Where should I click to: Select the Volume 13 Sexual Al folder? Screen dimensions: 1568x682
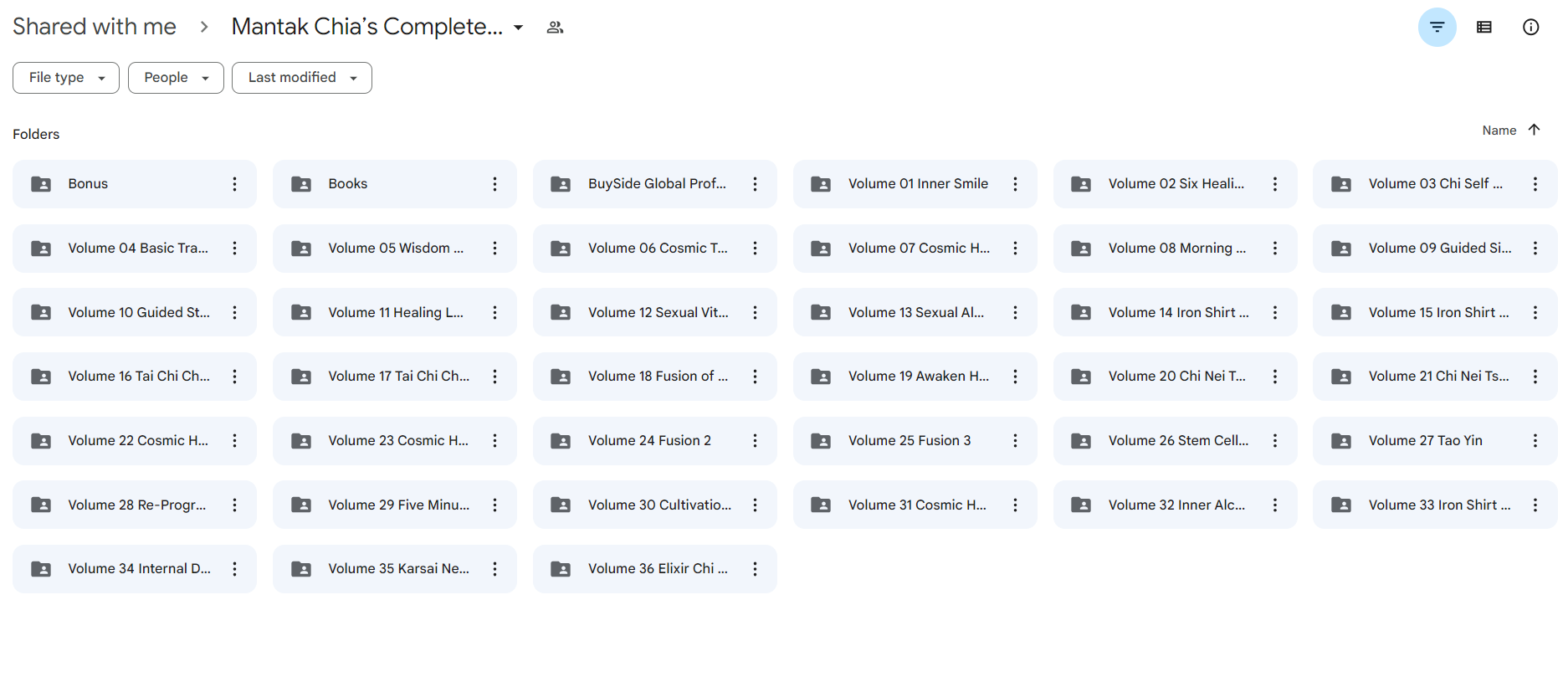tap(915, 312)
